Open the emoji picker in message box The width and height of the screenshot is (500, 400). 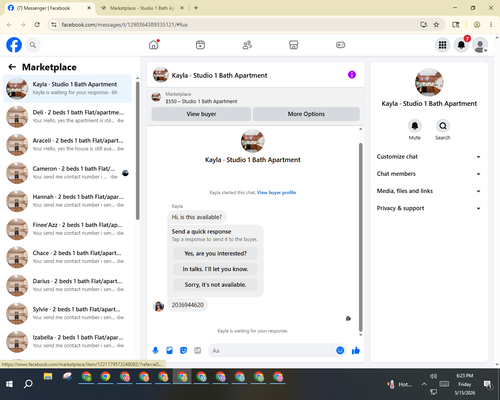(340, 350)
